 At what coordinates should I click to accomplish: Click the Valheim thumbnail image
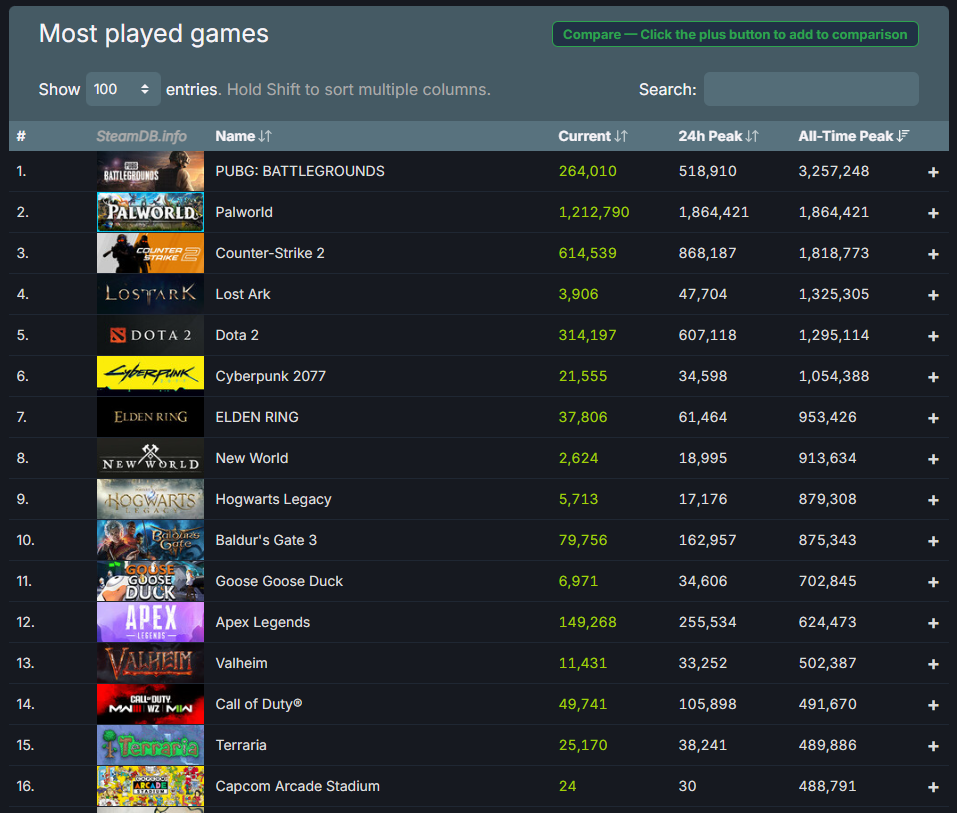point(150,663)
